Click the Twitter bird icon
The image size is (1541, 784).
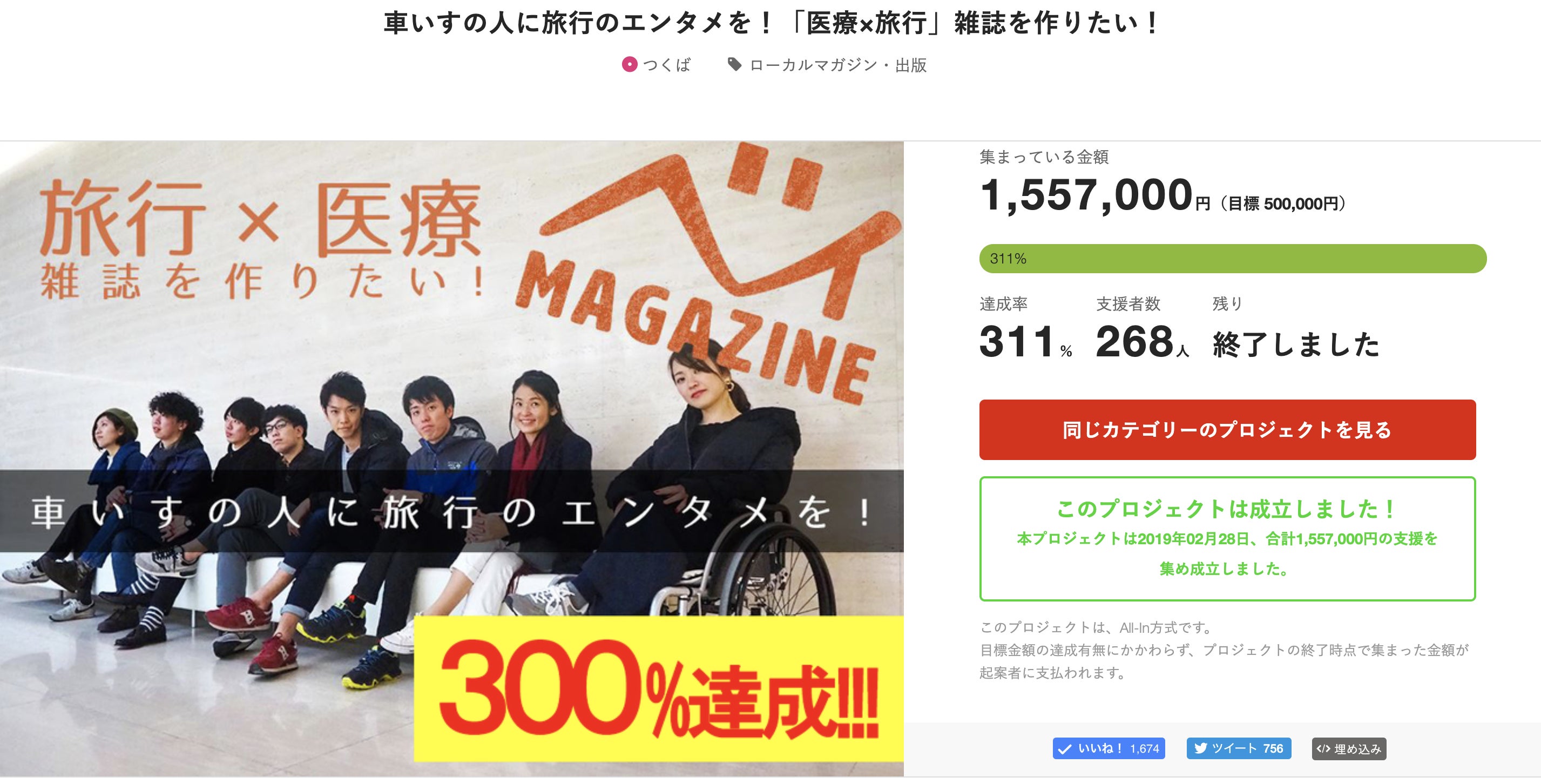1200,748
